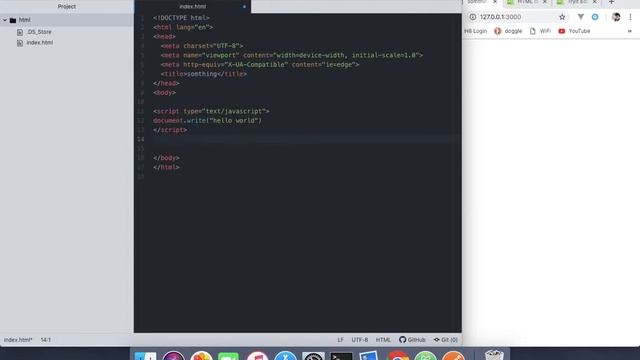Click the .DS_Store file icon in tree

click(x=20, y=32)
